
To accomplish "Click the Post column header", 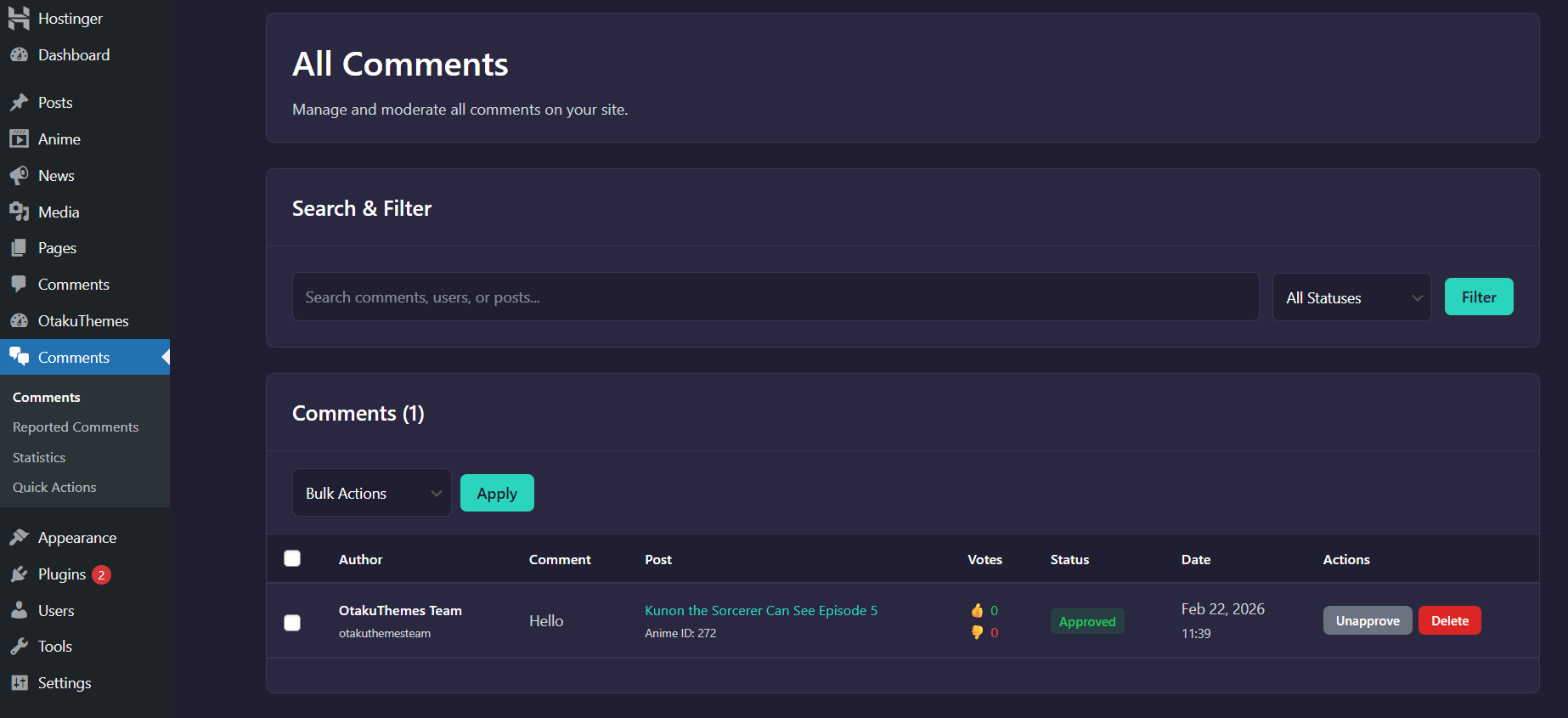I will tap(658, 559).
